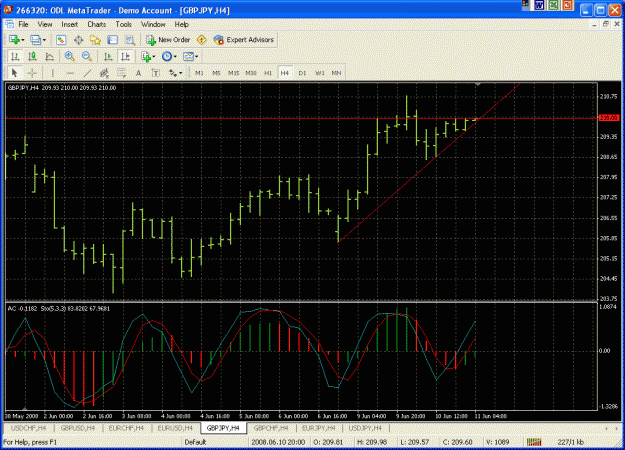The image size is (625, 450).
Task: Switch to M5 timeframe
Action: [216, 73]
